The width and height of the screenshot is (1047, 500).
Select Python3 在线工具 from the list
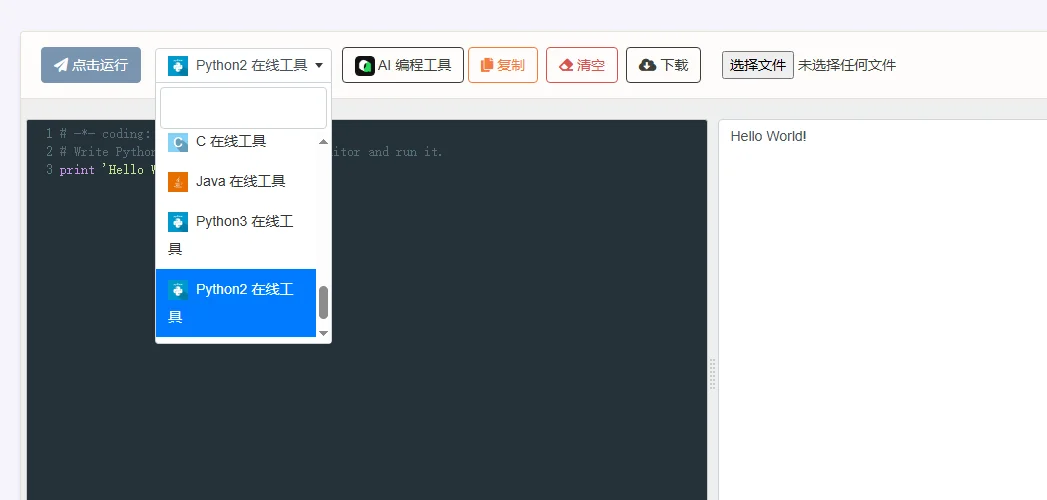point(236,235)
